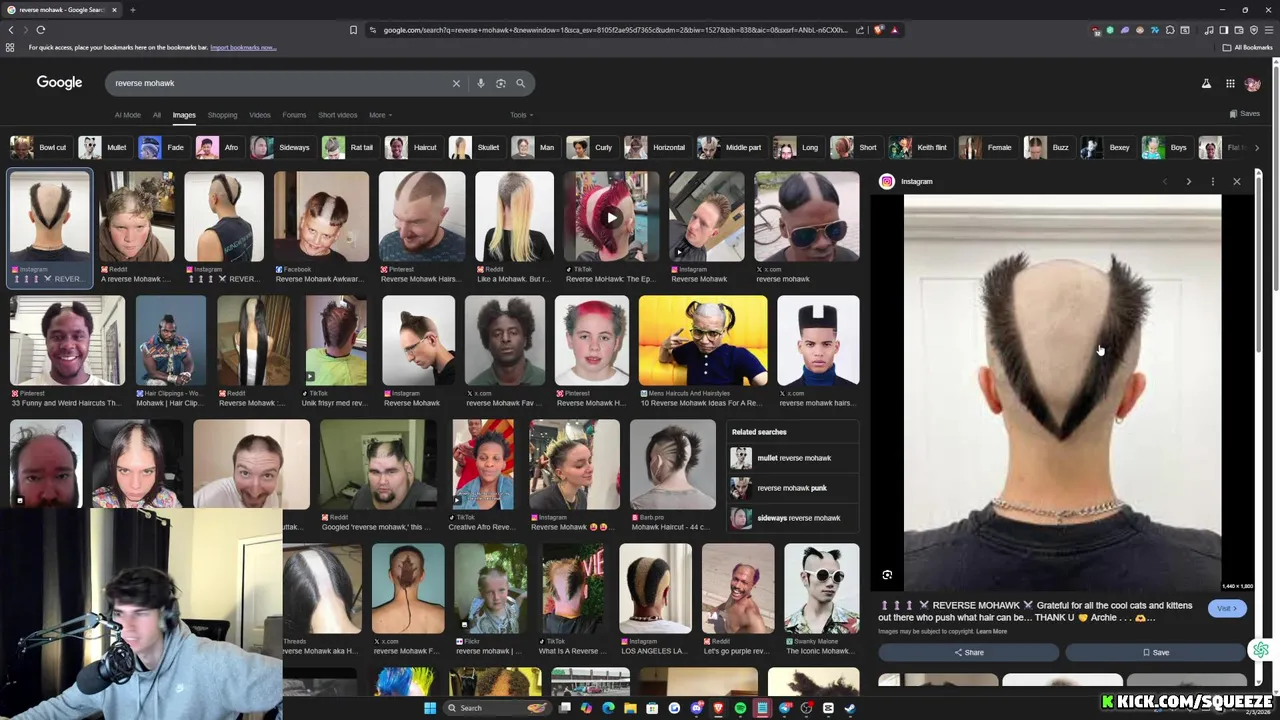Screen dimensions: 1280x720
Task: Reload the page
Action: (x=40, y=30)
